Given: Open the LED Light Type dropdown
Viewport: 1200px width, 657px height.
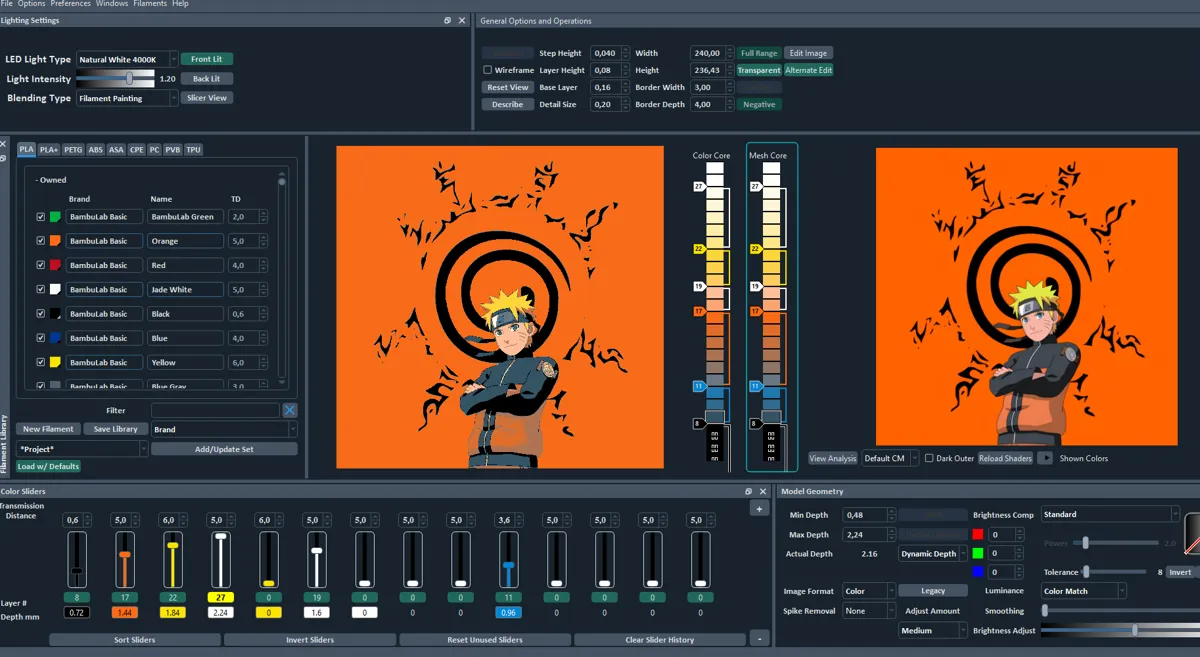Looking at the screenshot, I should (127, 59).
